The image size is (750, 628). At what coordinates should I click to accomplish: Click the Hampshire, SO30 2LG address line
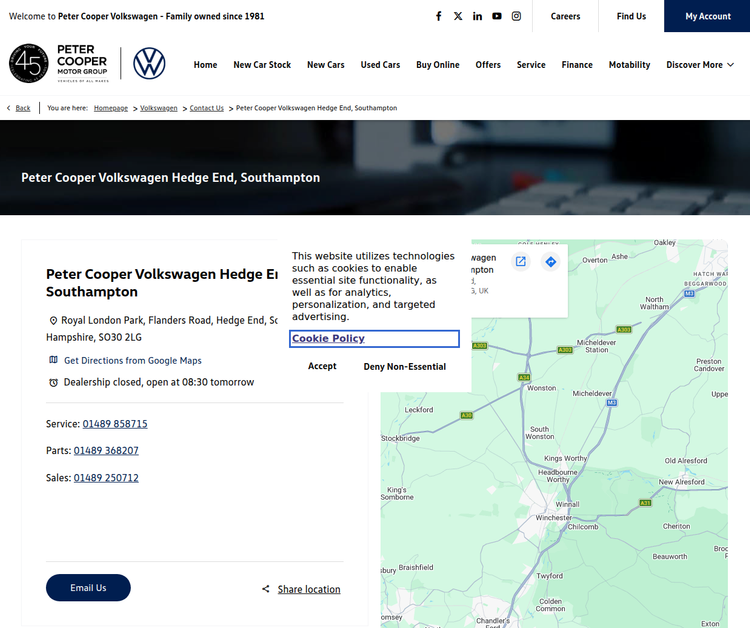coord(94,337)
